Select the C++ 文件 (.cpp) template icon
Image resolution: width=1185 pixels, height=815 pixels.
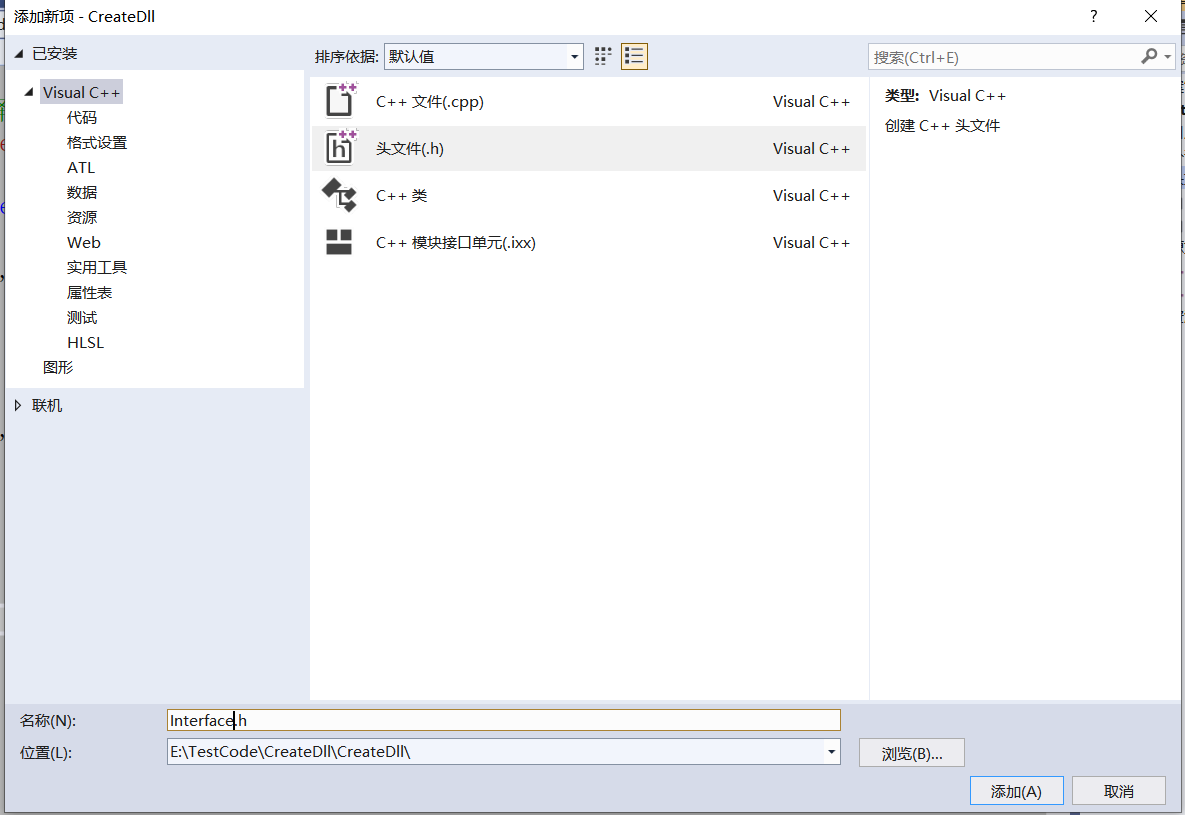(340, 100)
